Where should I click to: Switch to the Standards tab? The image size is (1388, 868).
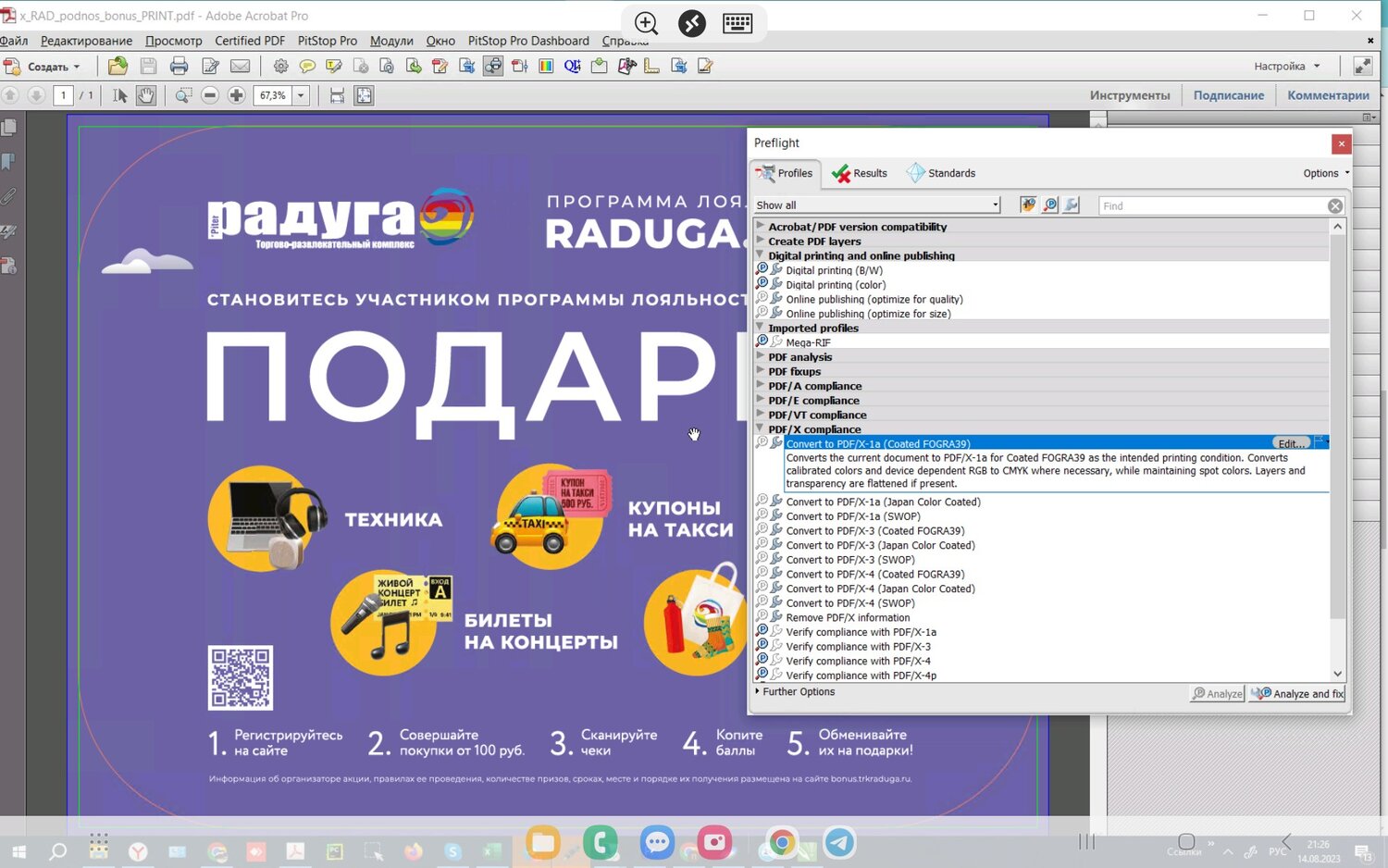click(941, 173)
